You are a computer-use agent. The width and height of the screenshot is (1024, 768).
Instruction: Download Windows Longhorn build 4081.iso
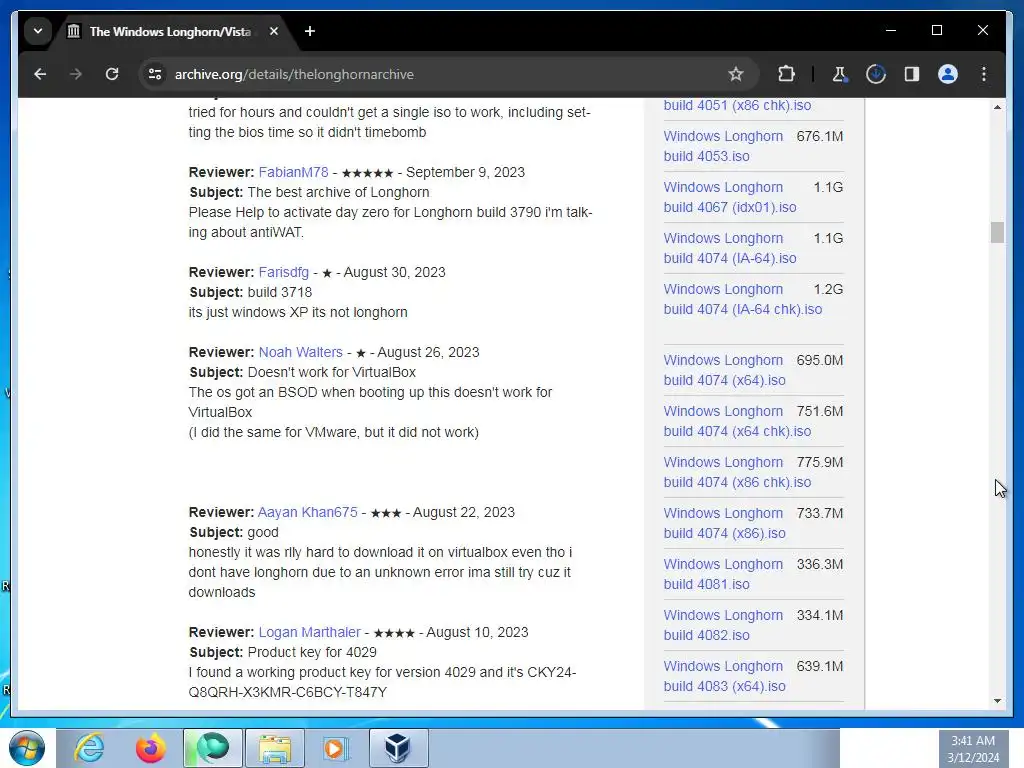pos(723,574)
